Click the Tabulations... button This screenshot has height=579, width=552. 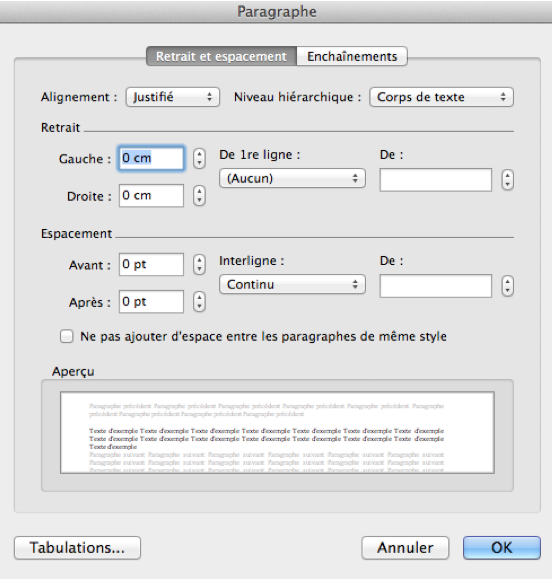click(x=78, y=548)
